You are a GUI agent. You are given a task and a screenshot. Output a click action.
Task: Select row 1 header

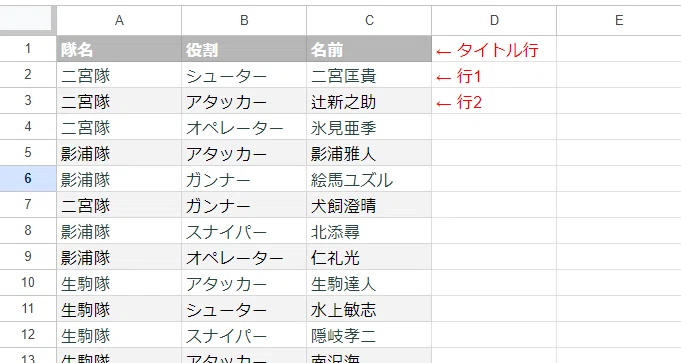point(28,49)
